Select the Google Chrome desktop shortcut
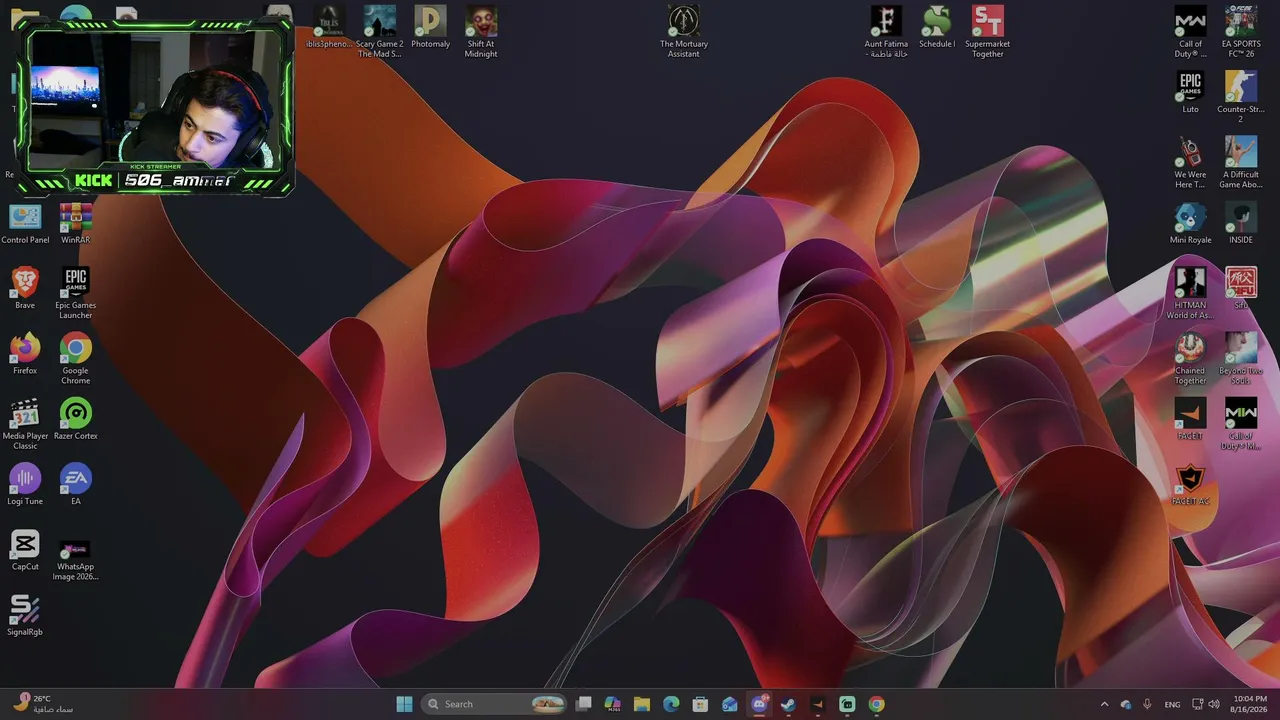 click(x=76, y=359)
